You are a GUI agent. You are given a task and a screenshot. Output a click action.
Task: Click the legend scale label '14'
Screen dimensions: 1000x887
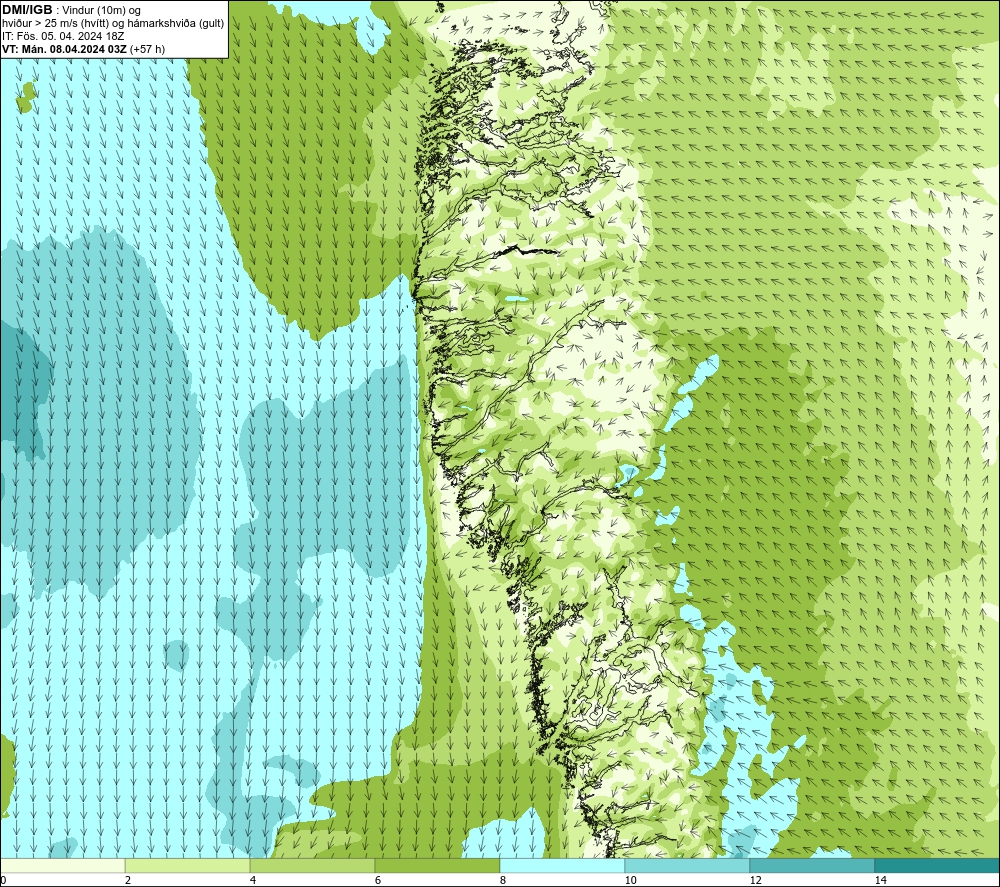click(x=881, y=880)
